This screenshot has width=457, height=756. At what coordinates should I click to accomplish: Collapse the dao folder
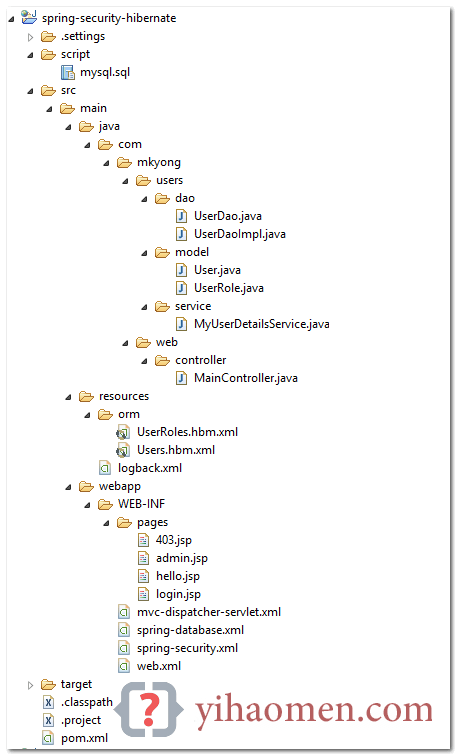tap(144, 199)
